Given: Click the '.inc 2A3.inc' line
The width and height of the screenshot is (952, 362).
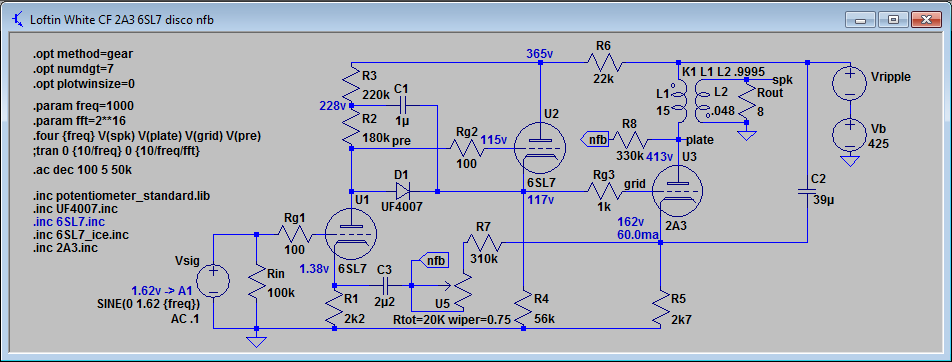Looking at the screenshot, I should click(x=66, y=248).
